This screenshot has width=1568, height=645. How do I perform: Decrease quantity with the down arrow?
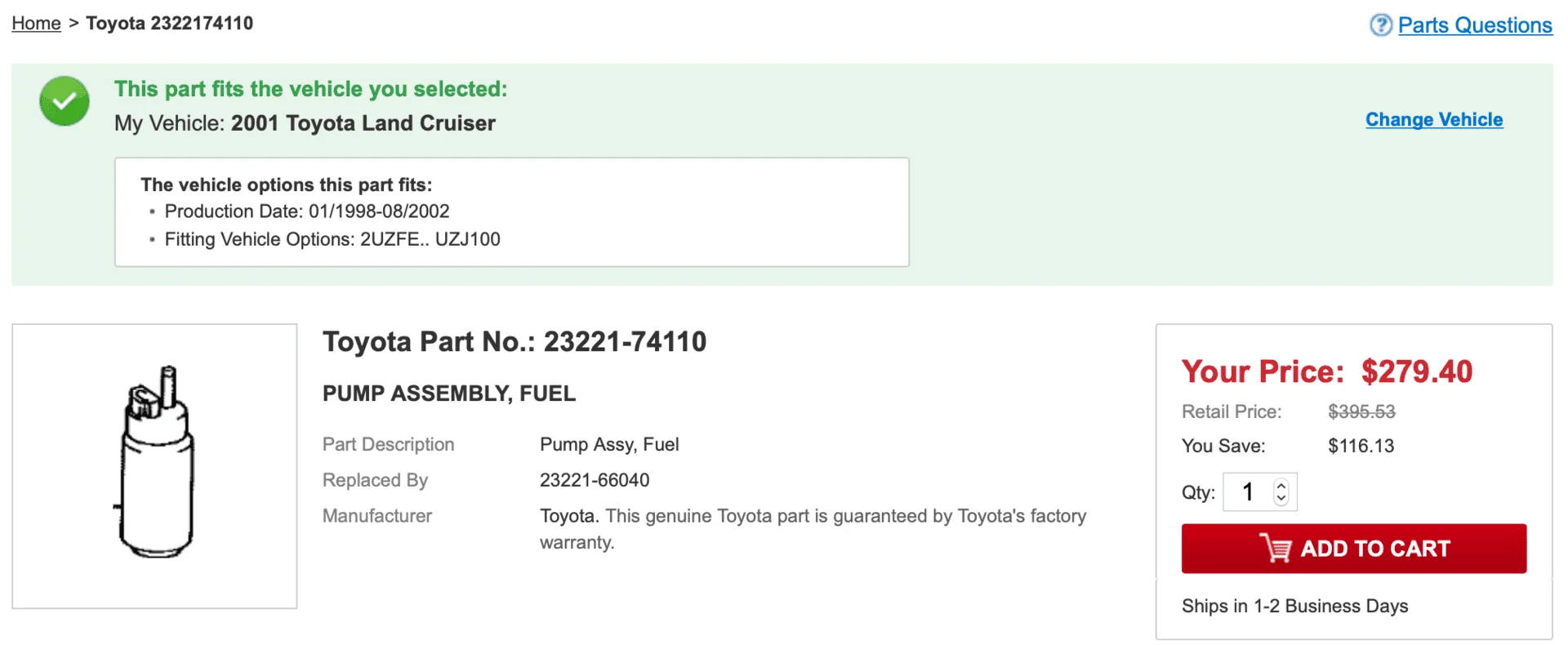pos(1281,498)
